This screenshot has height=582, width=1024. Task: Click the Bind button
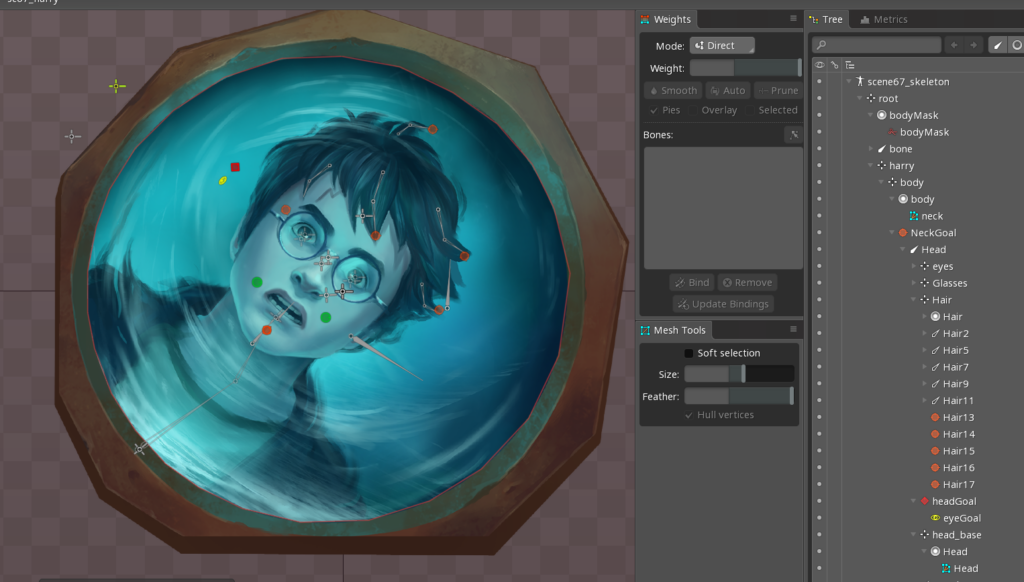[x=692, y=282]
